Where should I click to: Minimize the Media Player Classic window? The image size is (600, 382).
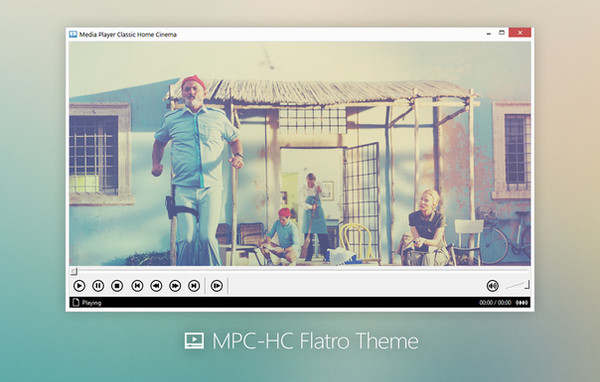pos(489,34)
